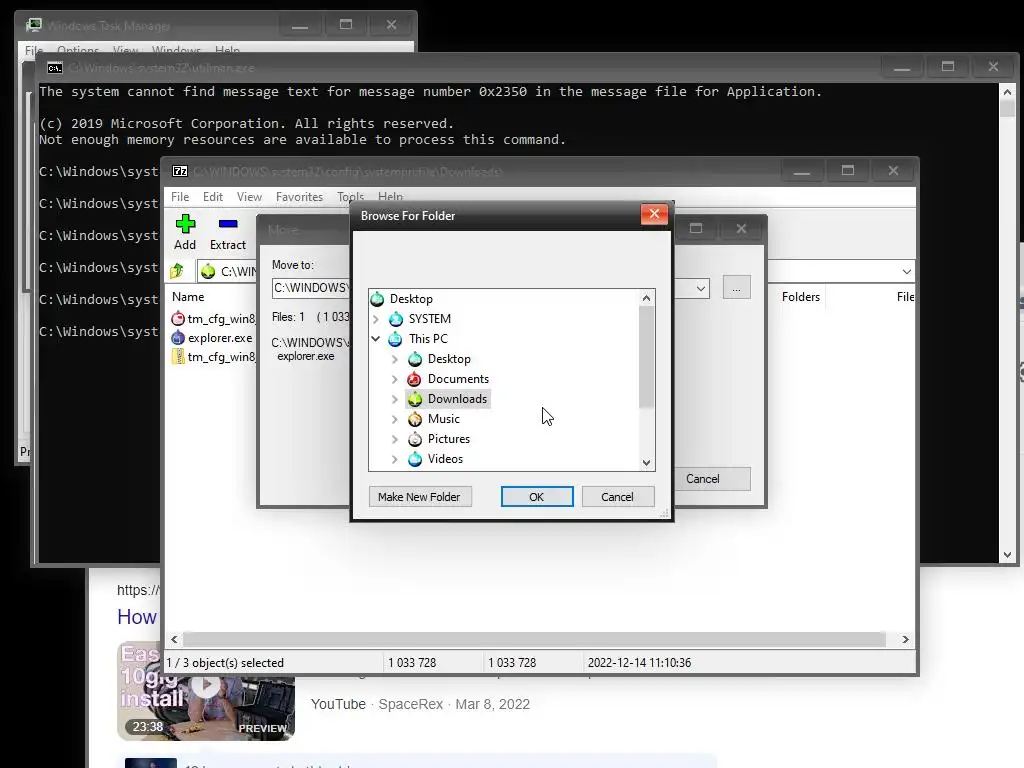Screen dimensions: 1024x768
Task: Click the 7z window title icon
Action: [180, 171]
